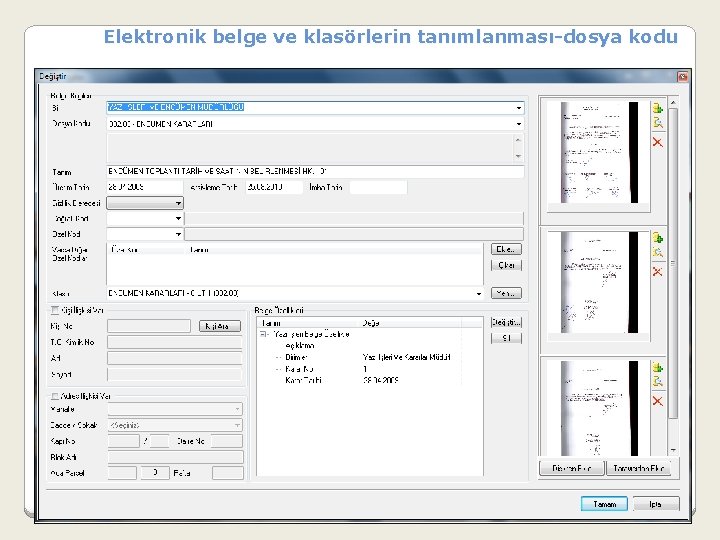Delete third thumbnail with red X
The height and width of the screenshot is (540, 720).
click(658, 401)
